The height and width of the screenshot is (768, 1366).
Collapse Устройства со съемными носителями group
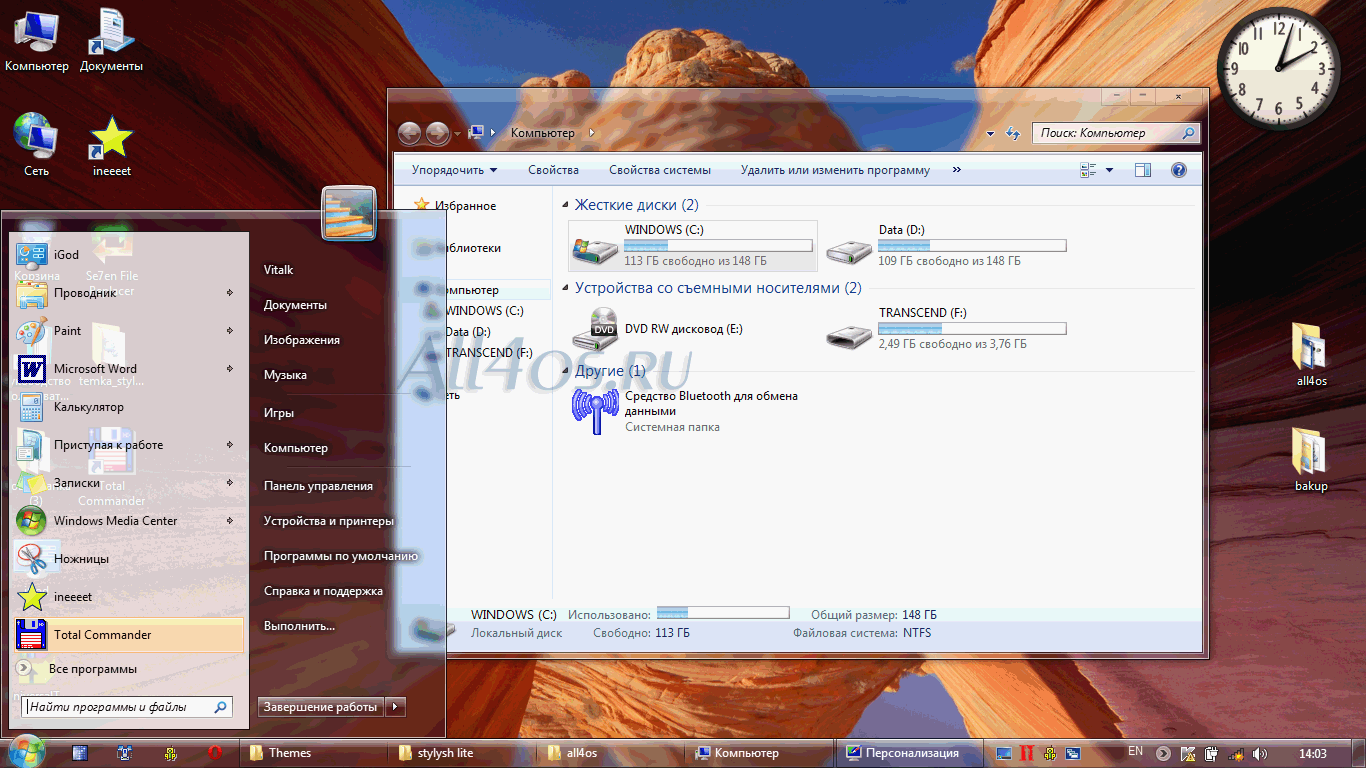point(566,288)
